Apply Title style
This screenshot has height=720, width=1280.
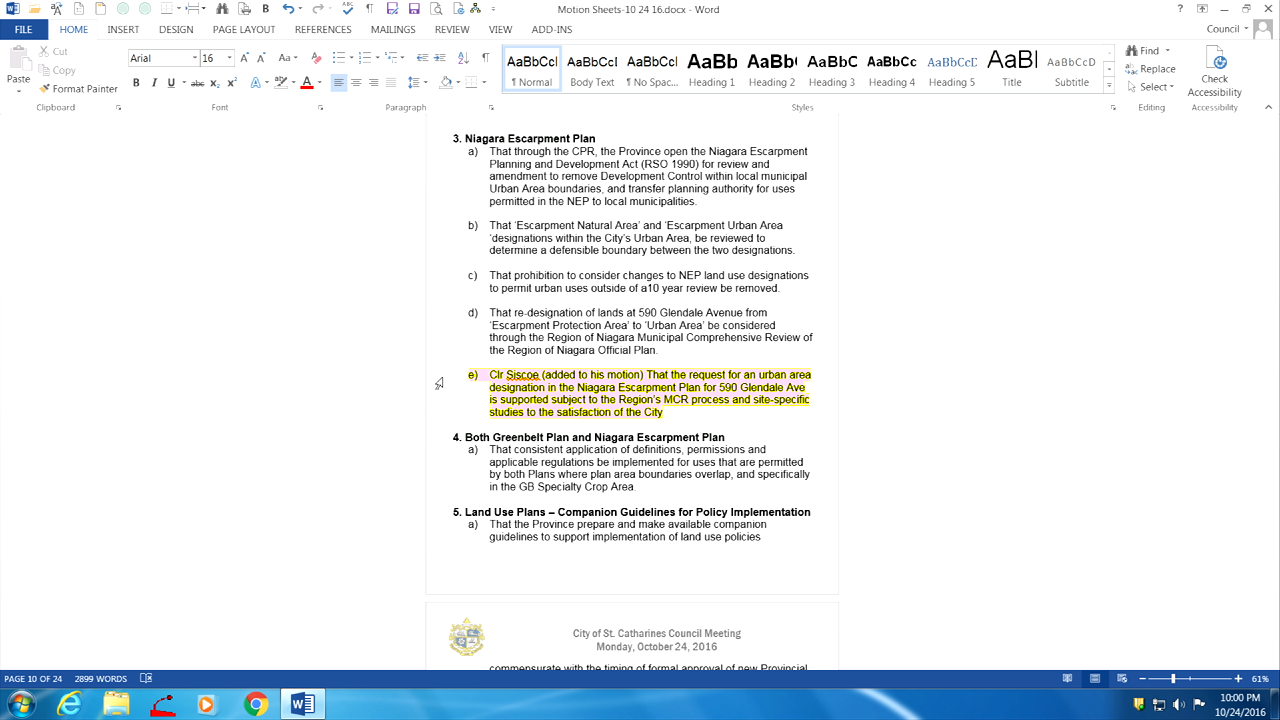point(1012,69)
